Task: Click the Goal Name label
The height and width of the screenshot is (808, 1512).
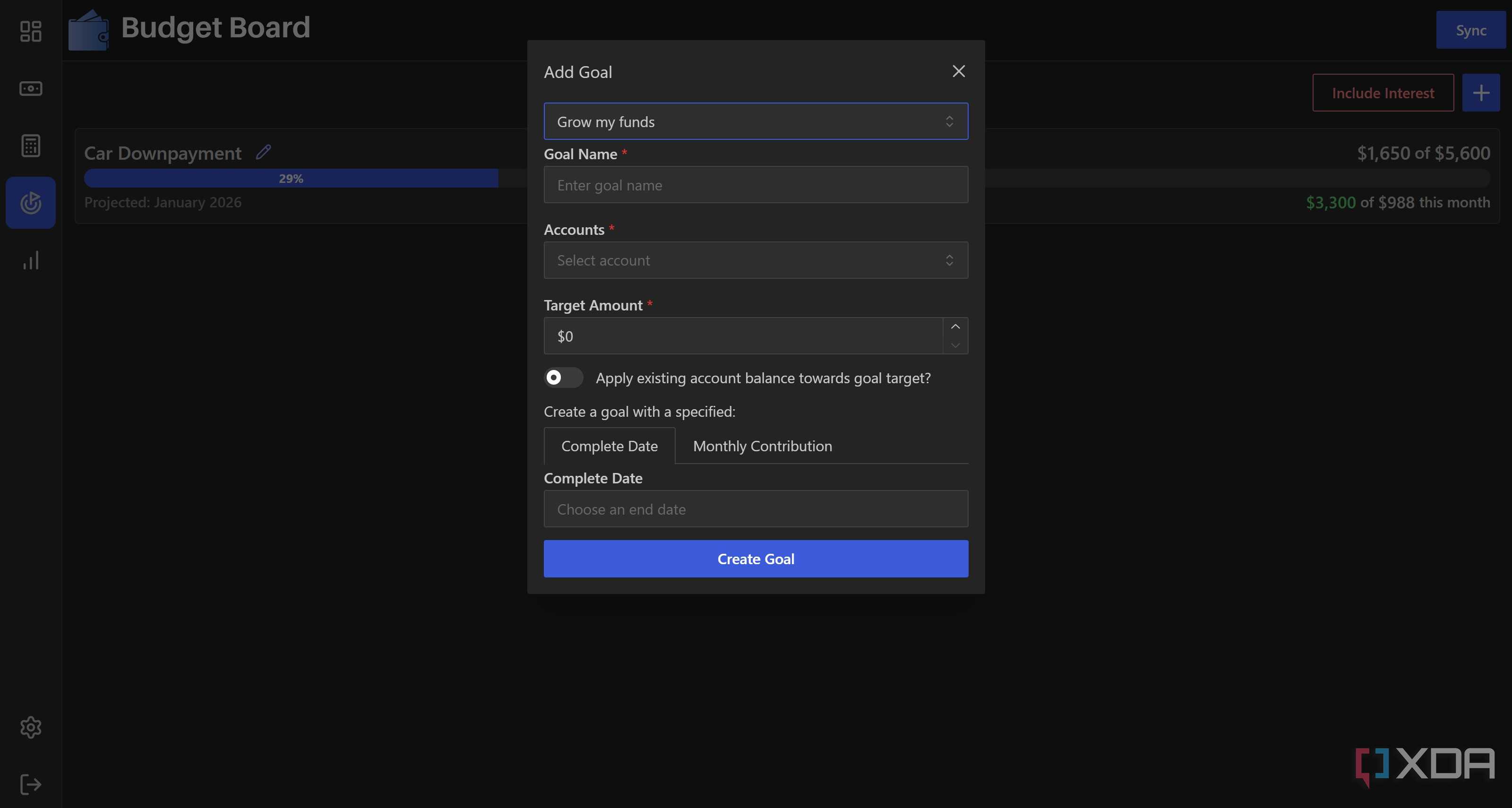Action: point(581,154)
